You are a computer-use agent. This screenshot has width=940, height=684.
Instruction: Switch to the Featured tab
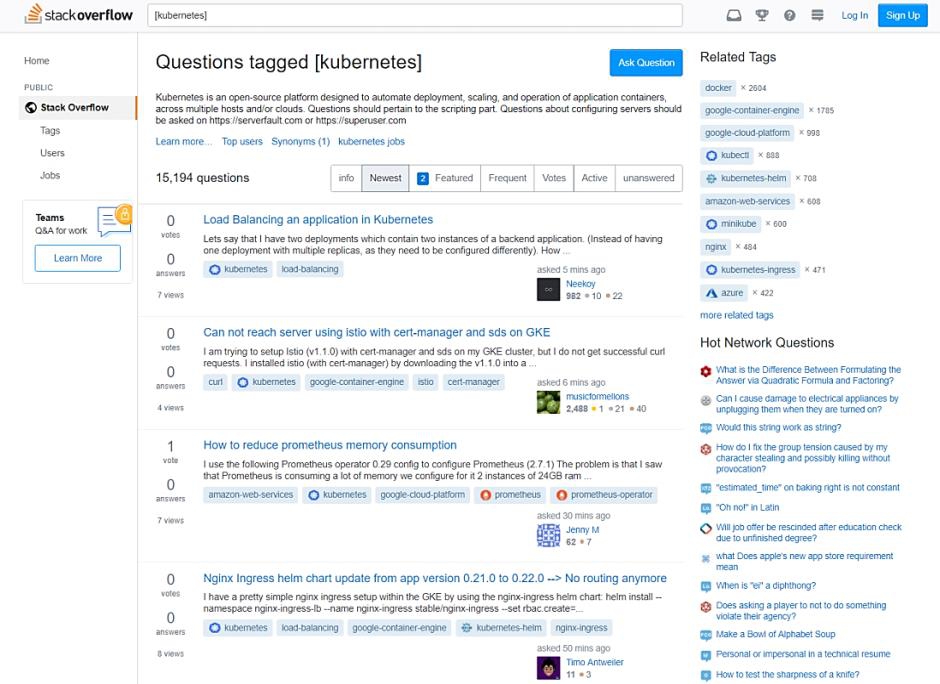(x=445, y=178)
